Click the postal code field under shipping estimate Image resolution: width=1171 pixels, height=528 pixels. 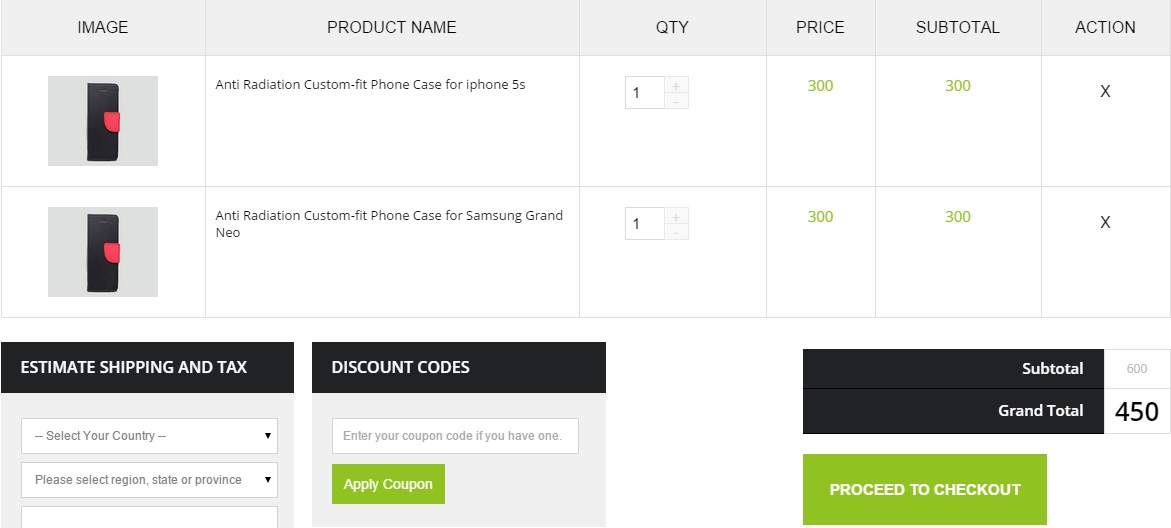coord(149,517)
